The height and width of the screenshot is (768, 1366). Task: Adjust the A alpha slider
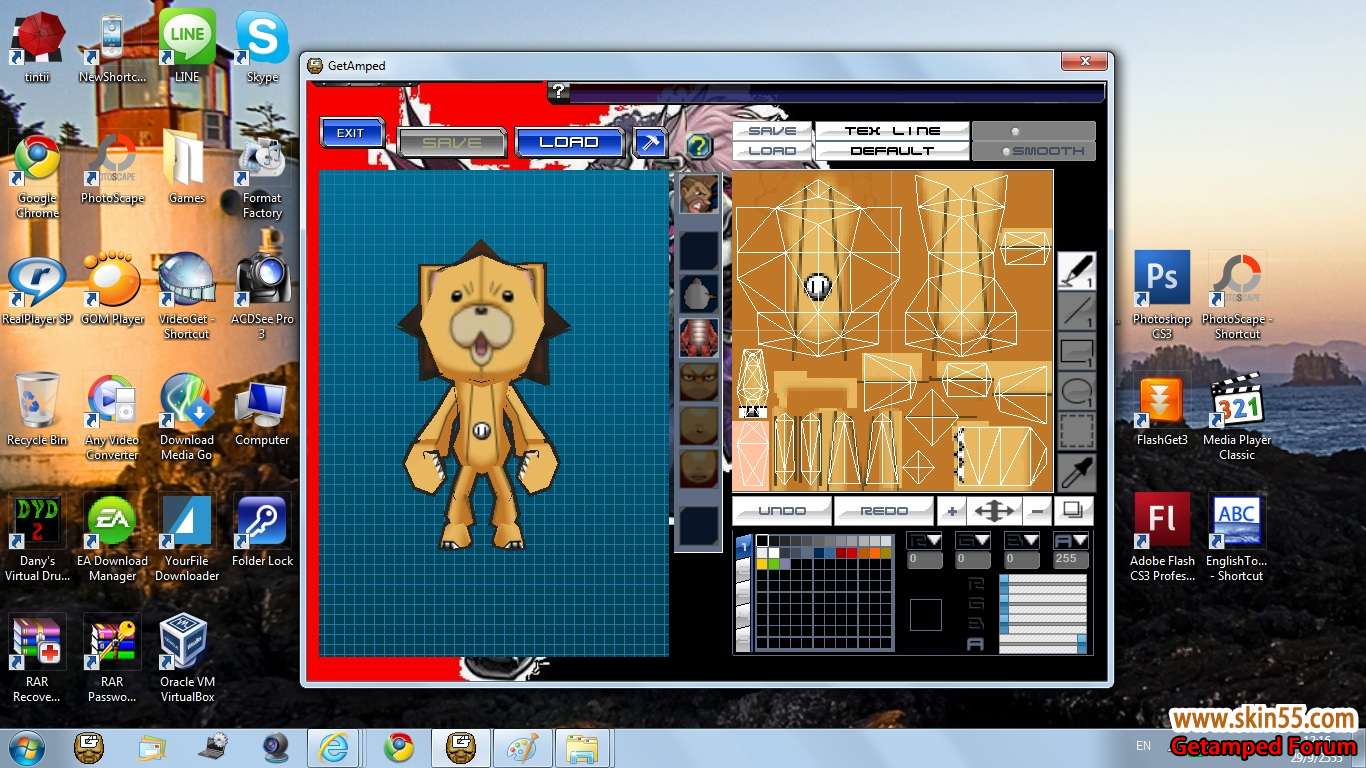point(1043,644)
